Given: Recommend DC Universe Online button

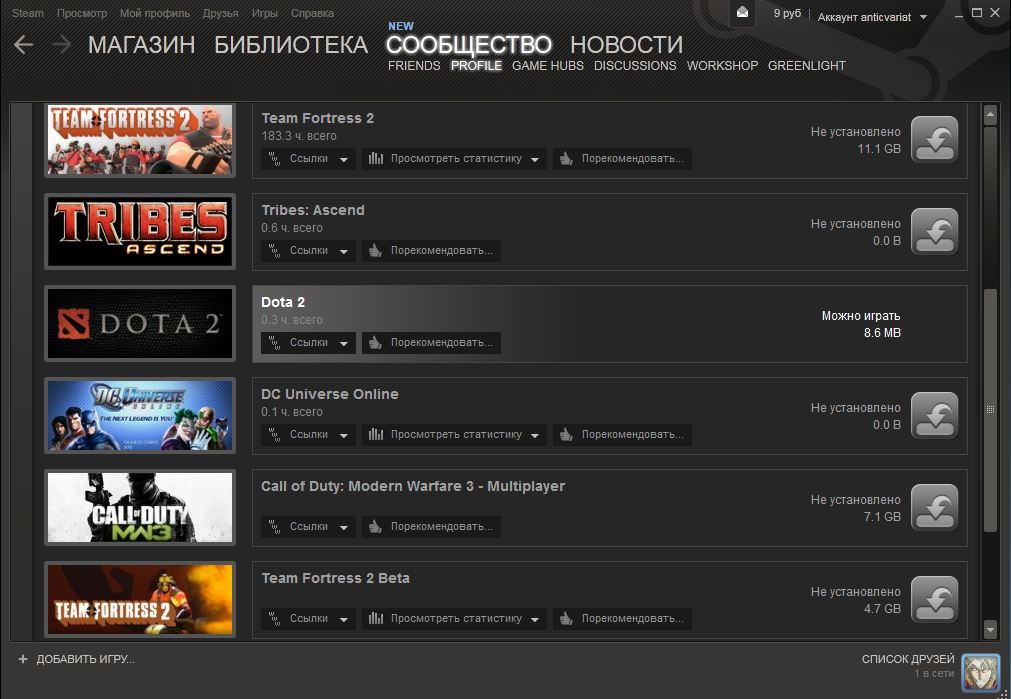Looking at the screenshot, I should click(x=622, y=435).
